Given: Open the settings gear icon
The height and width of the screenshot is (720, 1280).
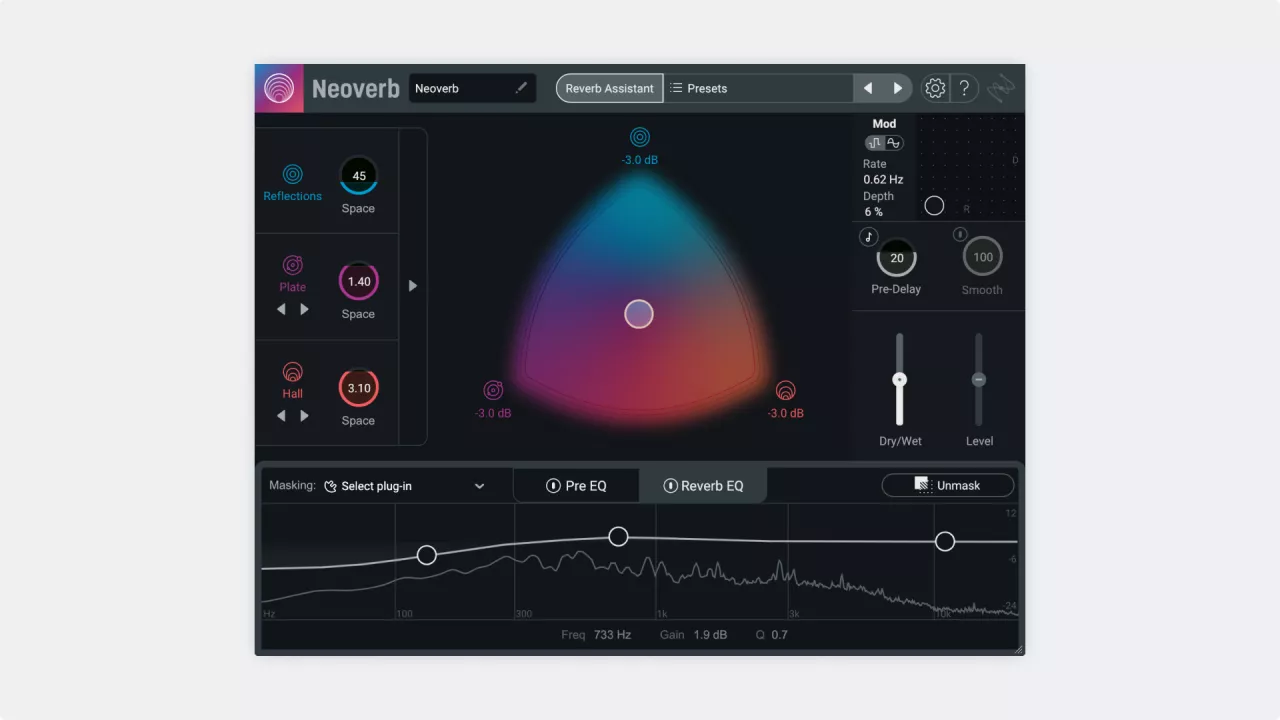Looking at the screenshot, I should coord(935,88).
